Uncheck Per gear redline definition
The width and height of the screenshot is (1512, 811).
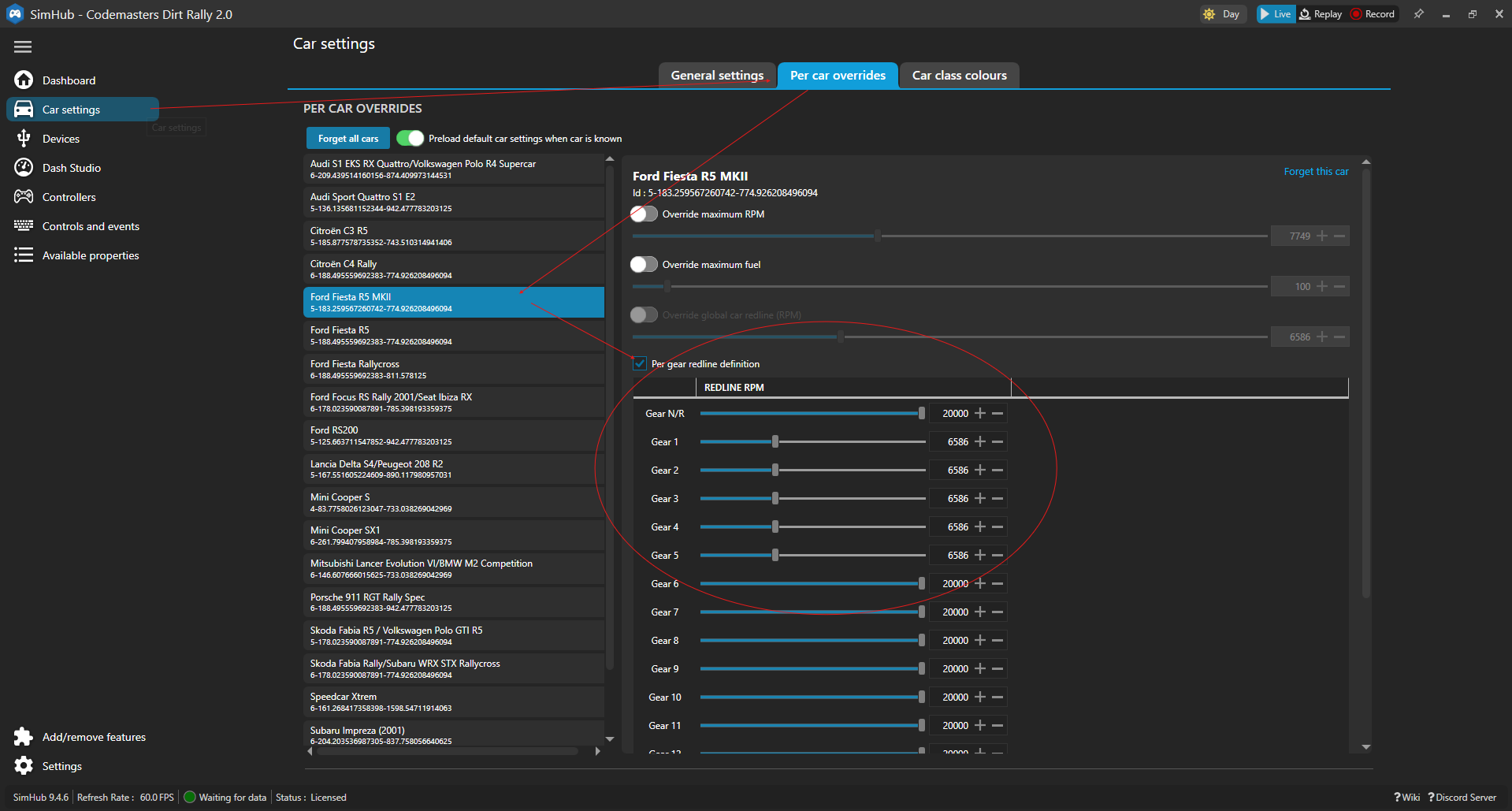click(x=640, y=363)
